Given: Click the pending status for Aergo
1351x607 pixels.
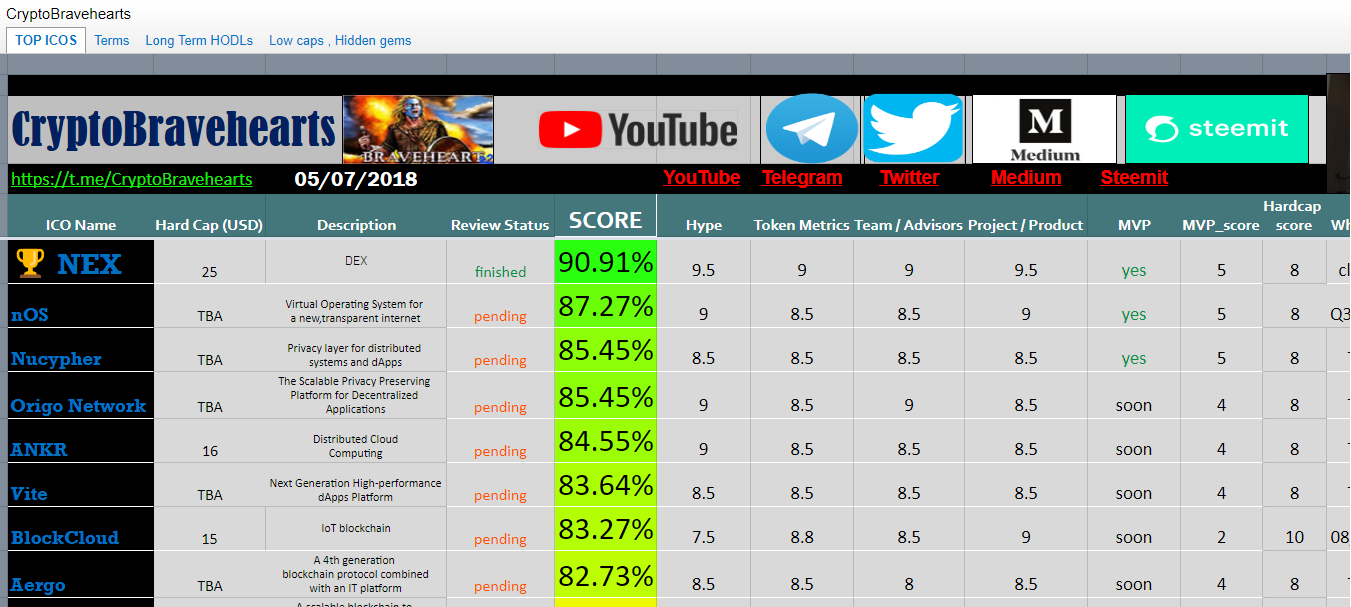Looking at the screenshot, I should coord(500,586).
